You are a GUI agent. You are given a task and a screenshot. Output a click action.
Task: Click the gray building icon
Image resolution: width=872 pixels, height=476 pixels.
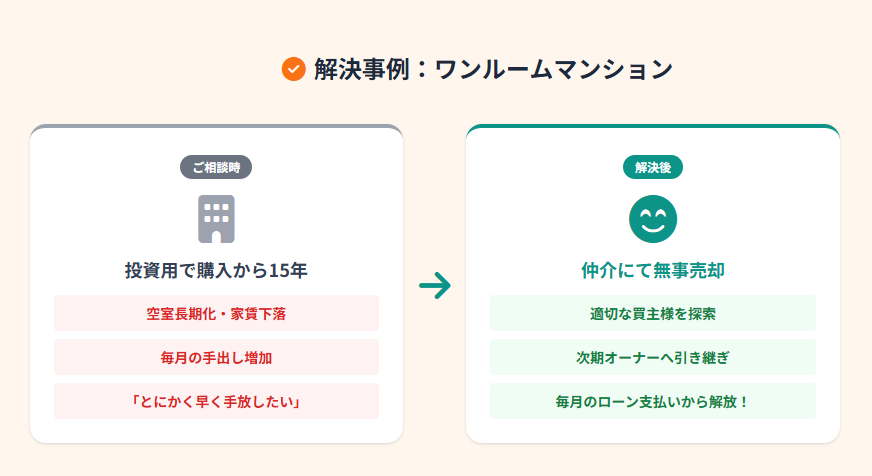tap(216, 219)
